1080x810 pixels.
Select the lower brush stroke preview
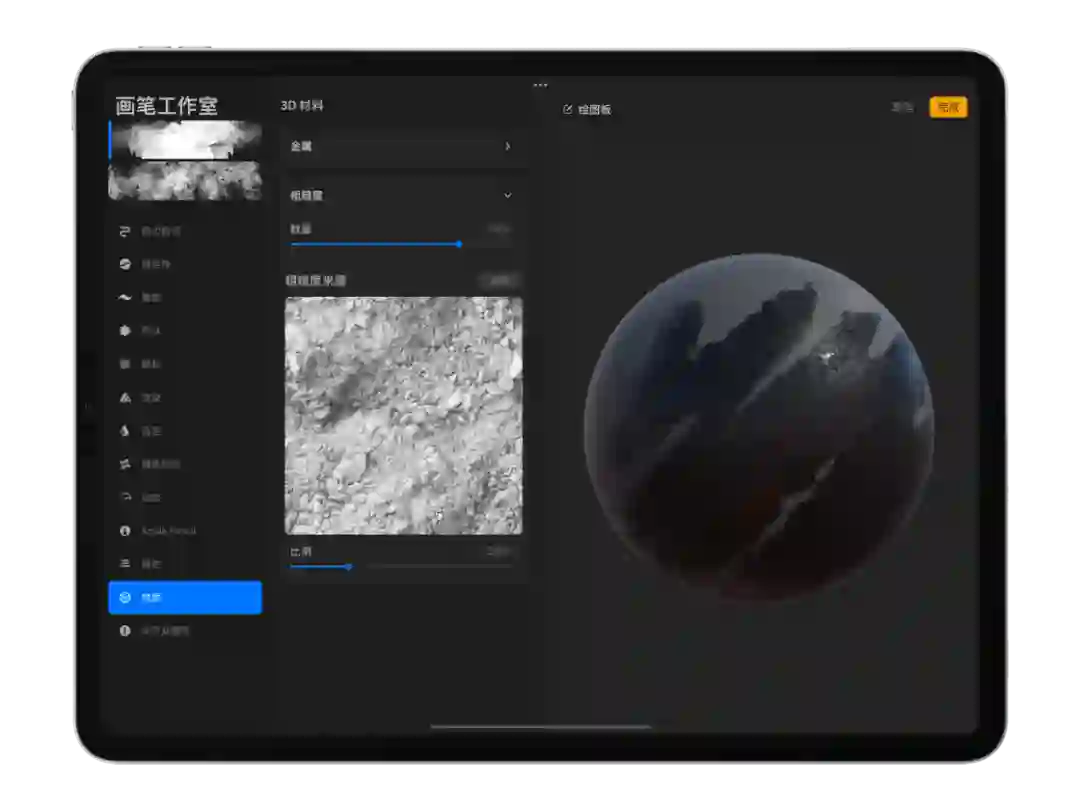tap(185, 180)
